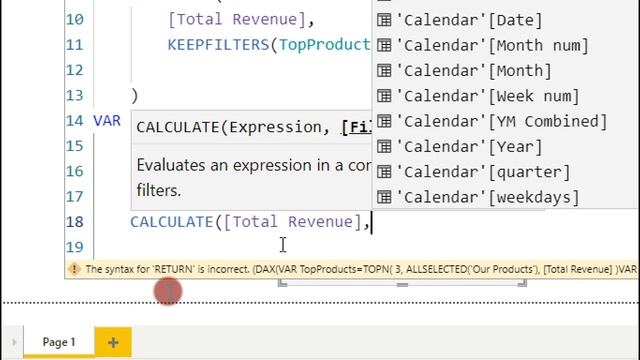The image size is (640, 360).
Task: Click table icon beside 'Calendar'[Month num]
Action: point(384,45)
